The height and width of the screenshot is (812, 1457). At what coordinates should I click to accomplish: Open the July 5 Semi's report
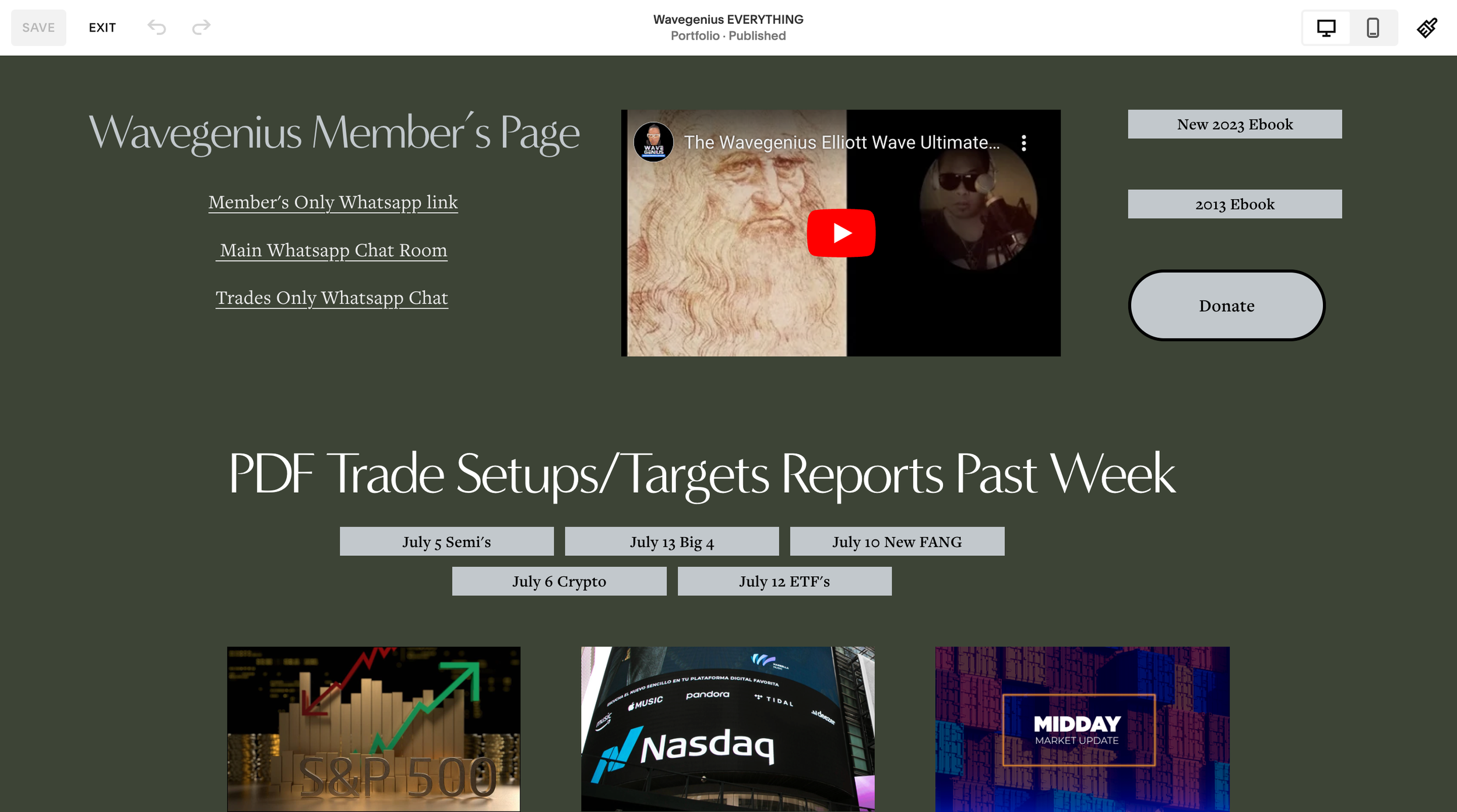tap(446, 541)
